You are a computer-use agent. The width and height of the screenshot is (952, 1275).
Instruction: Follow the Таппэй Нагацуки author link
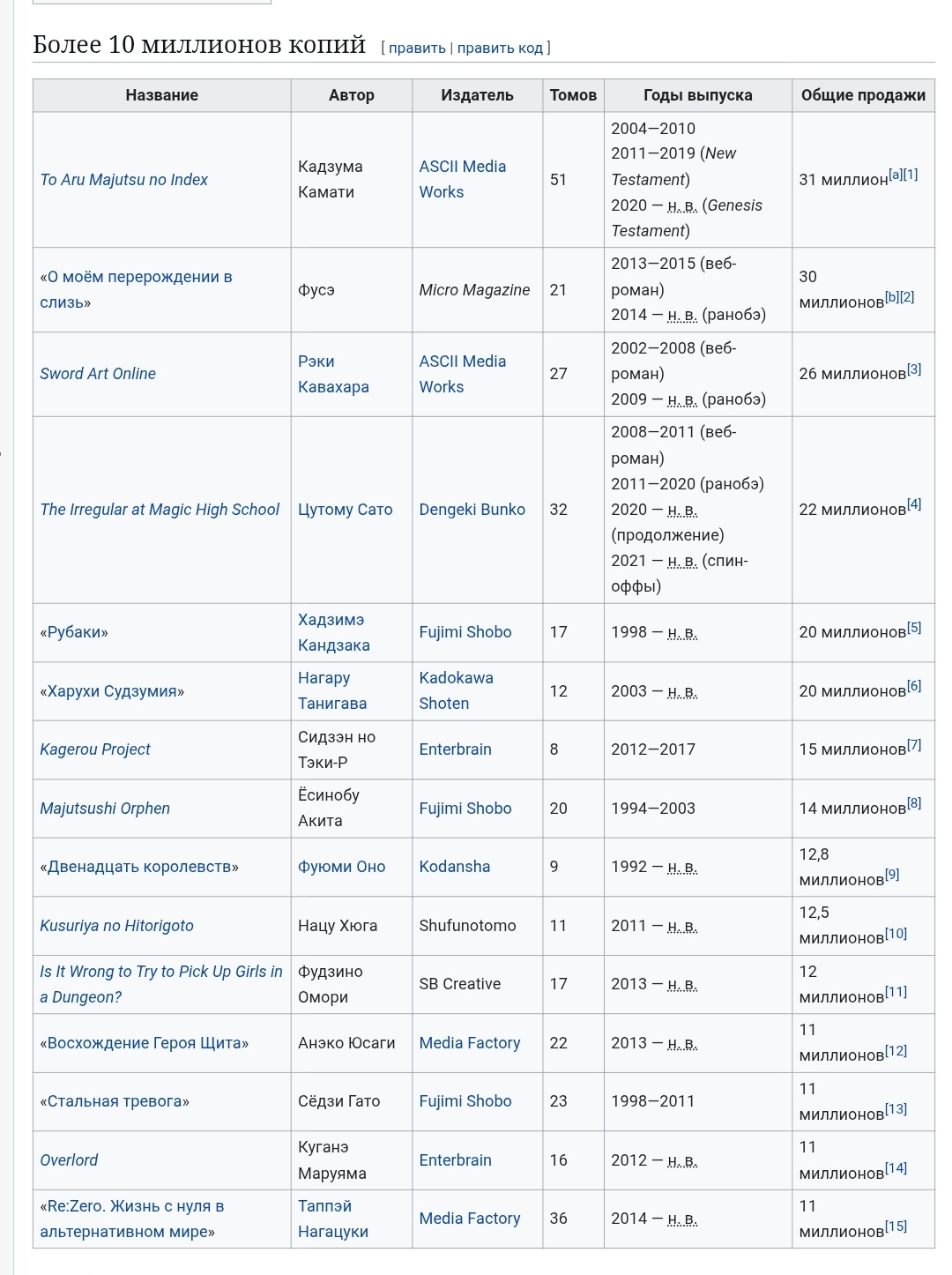pyautogui.click(x=333, y=1219)
